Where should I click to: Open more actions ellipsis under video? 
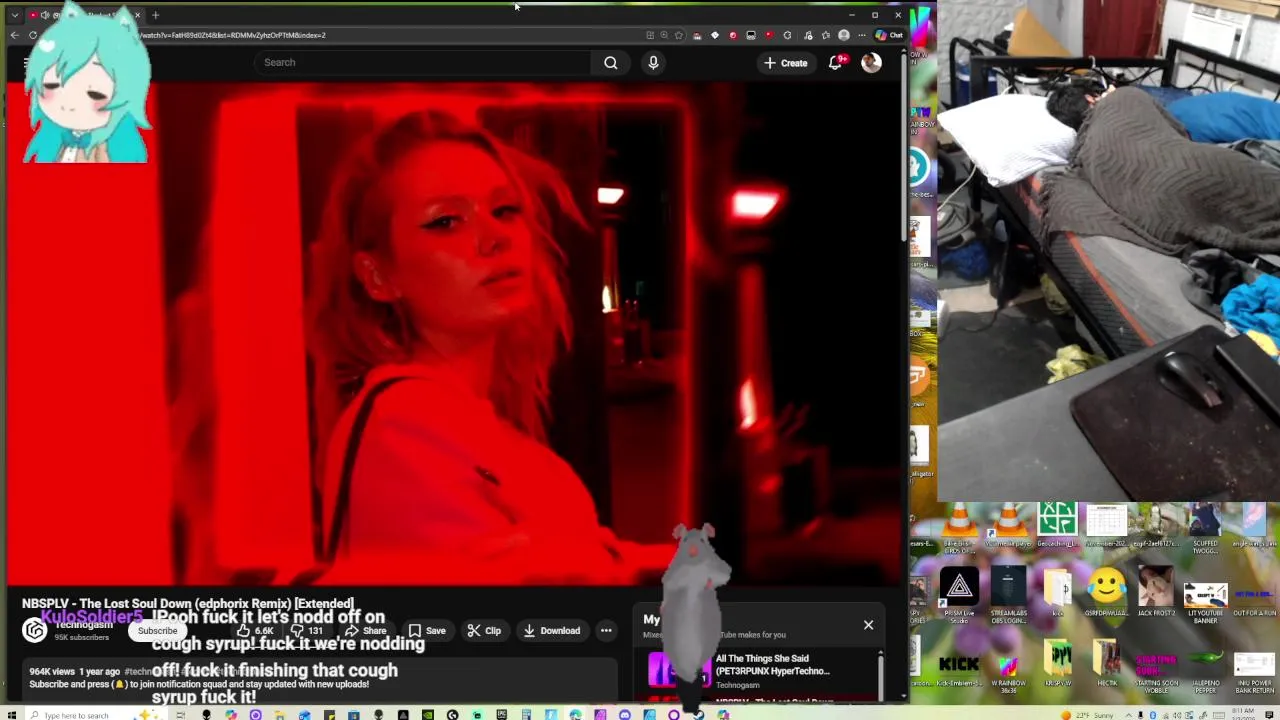click(606, 631)
